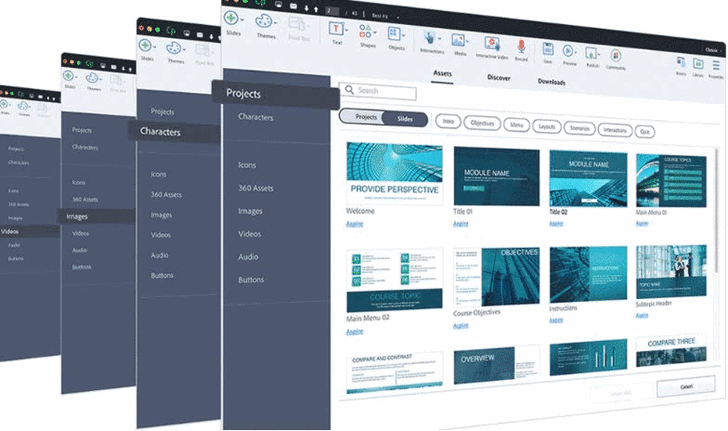Open the Community icon
This screenshot has height=431, width=728.
616,55
